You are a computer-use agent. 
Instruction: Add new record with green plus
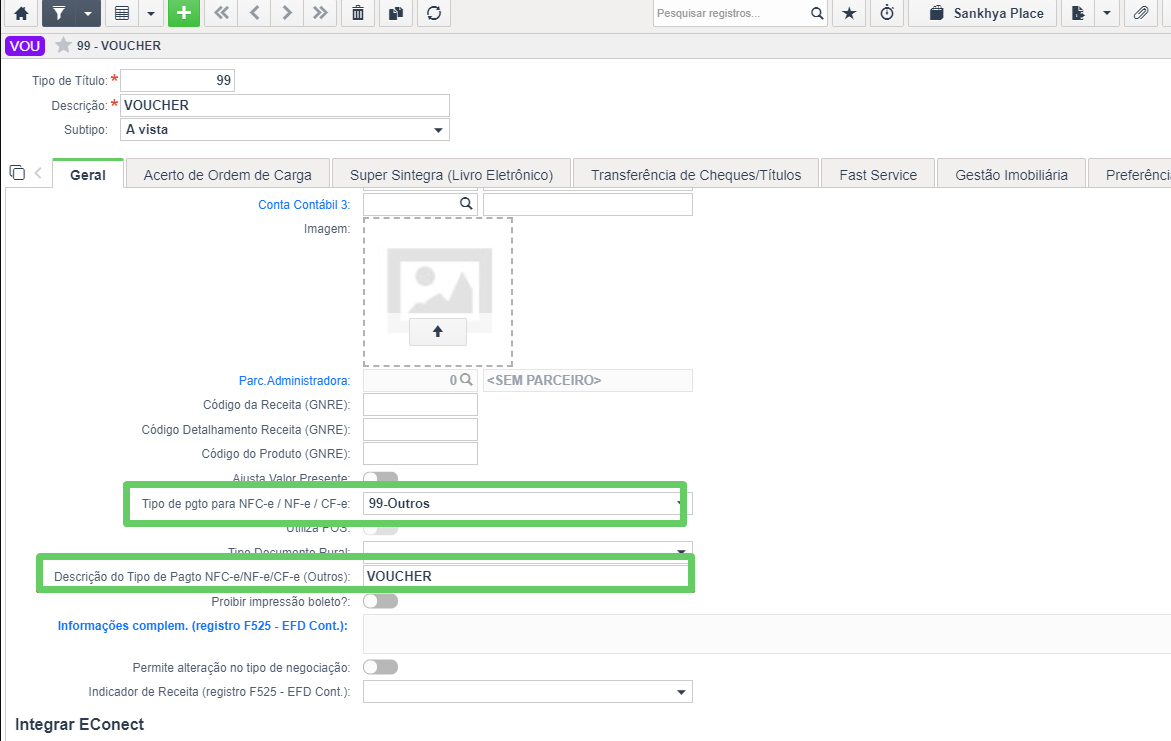coord(184,13)
